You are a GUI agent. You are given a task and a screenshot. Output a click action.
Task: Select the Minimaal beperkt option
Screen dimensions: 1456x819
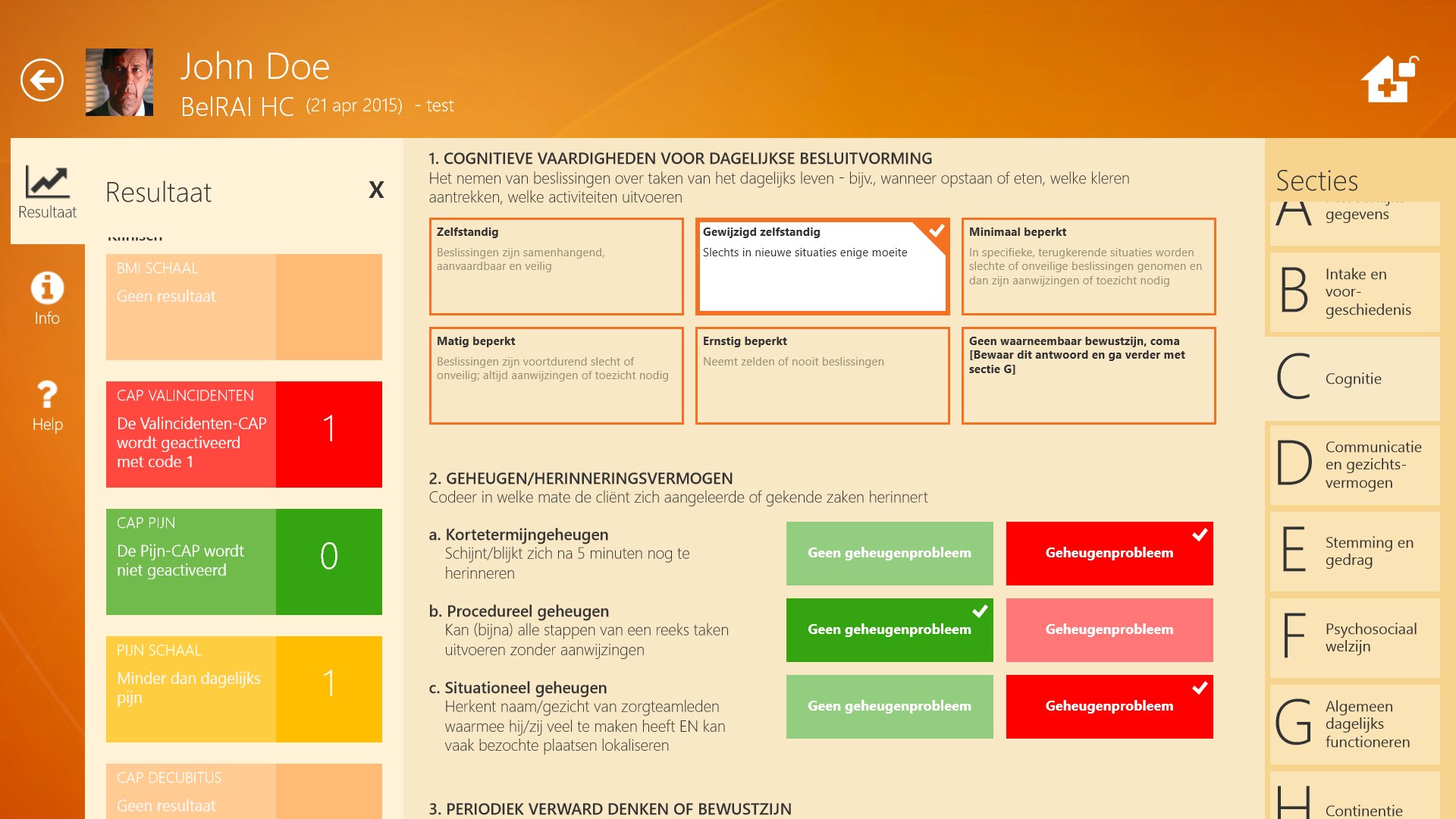point(1088,266)
